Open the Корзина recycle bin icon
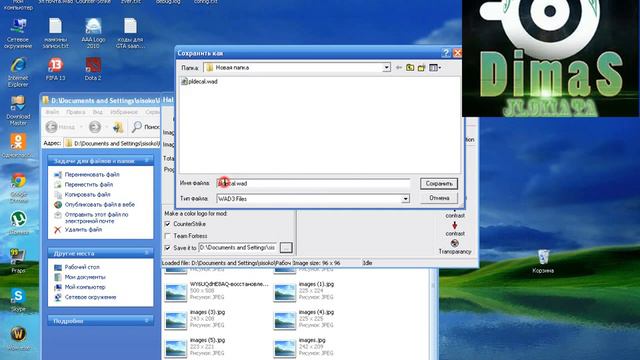 click(543, 261)
